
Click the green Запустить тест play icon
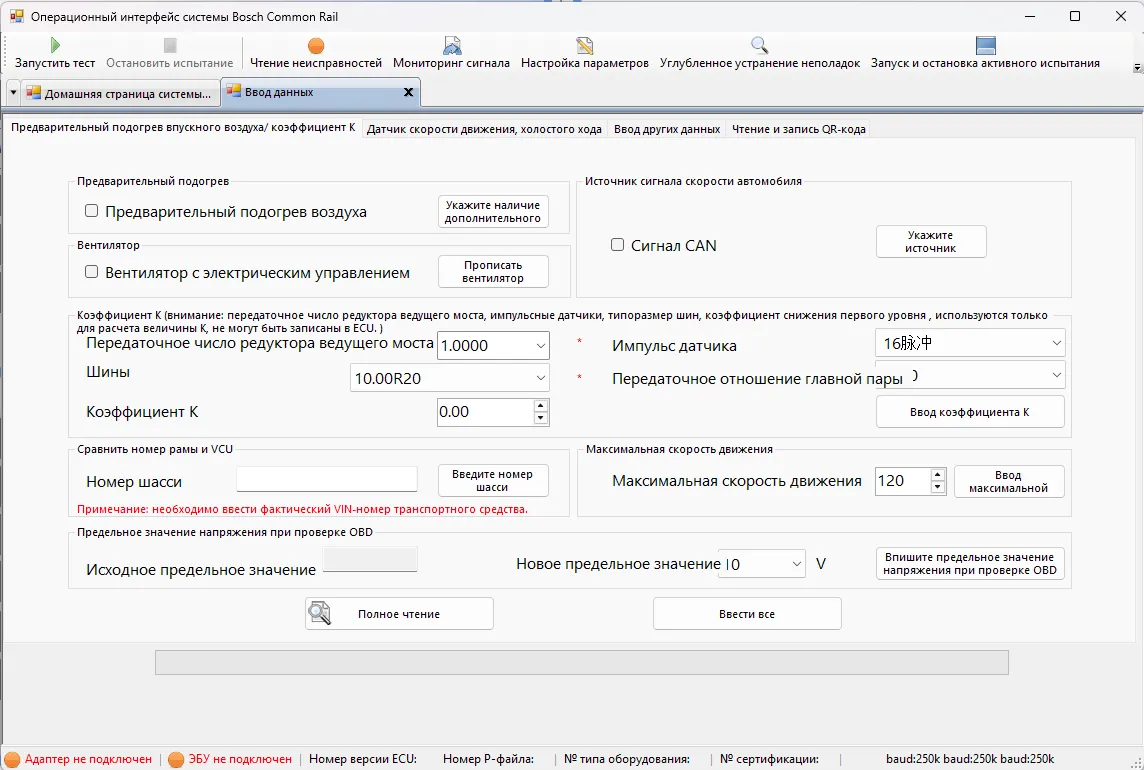(55, 46)
